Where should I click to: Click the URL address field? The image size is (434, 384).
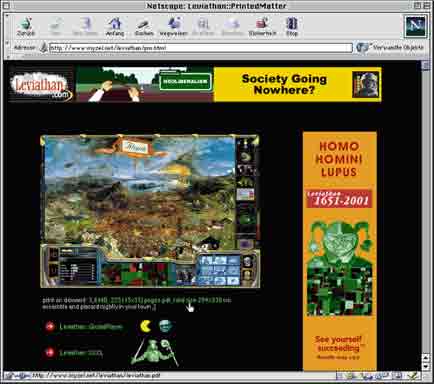(201, 48)
